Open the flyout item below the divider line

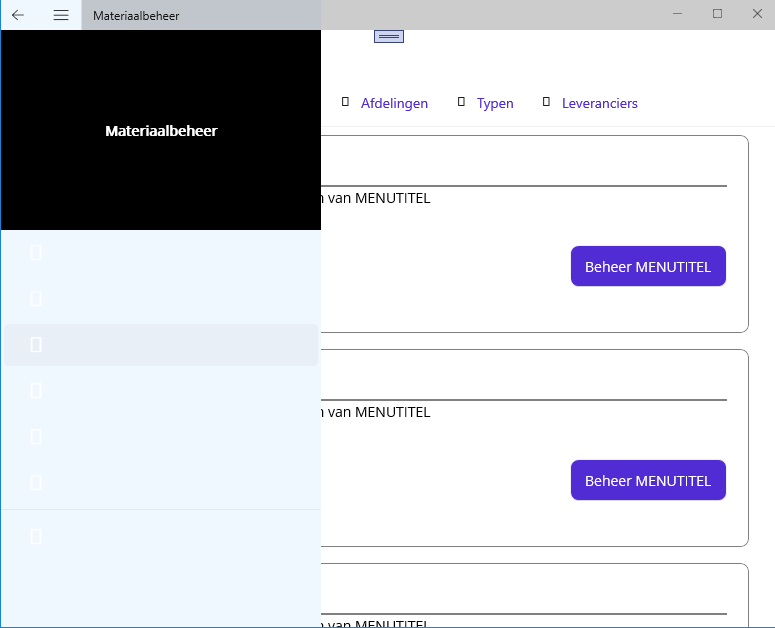pos(161,537)
